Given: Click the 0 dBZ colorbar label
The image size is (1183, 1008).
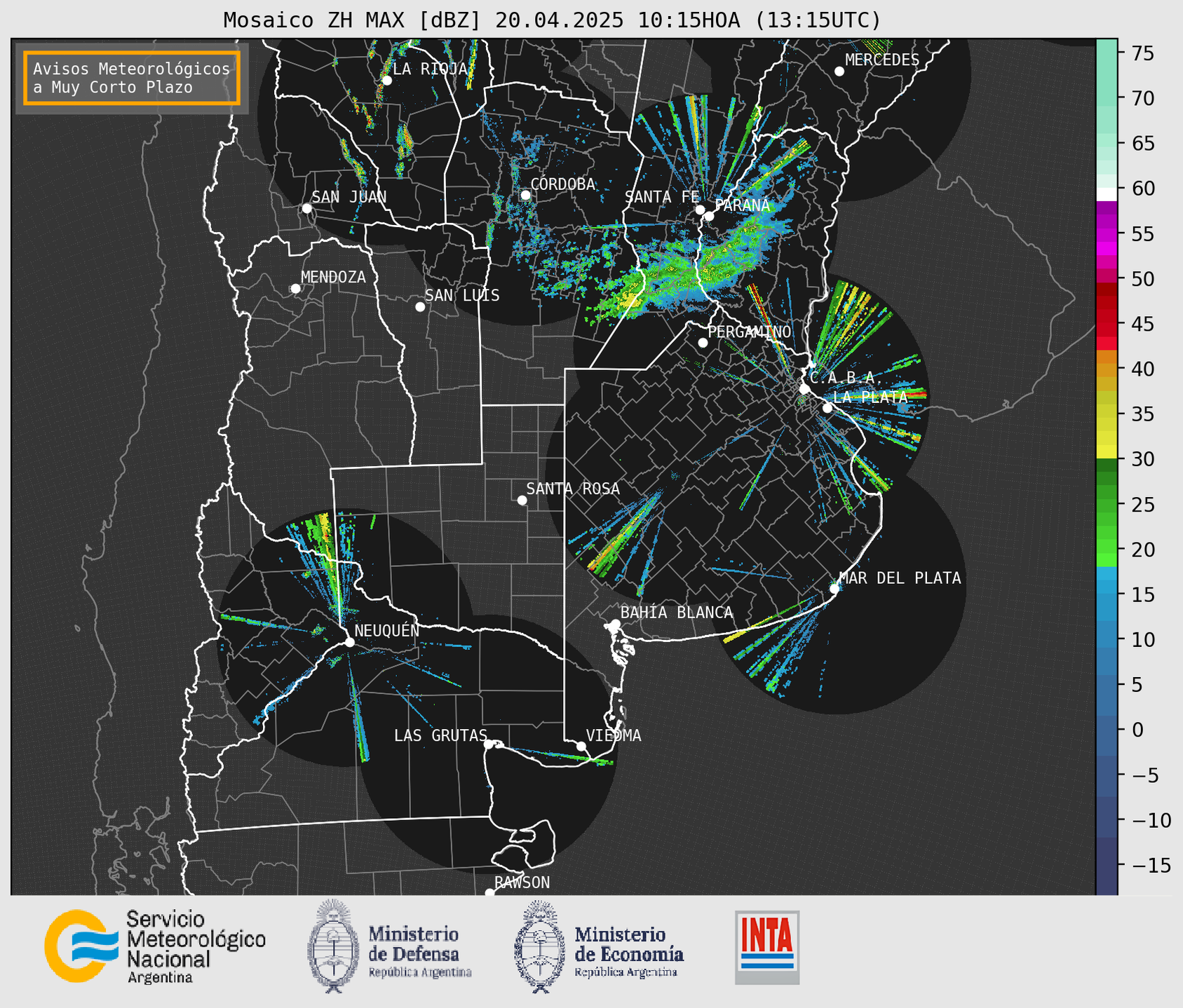Looking at the screenshot, I should point(1137,730).
